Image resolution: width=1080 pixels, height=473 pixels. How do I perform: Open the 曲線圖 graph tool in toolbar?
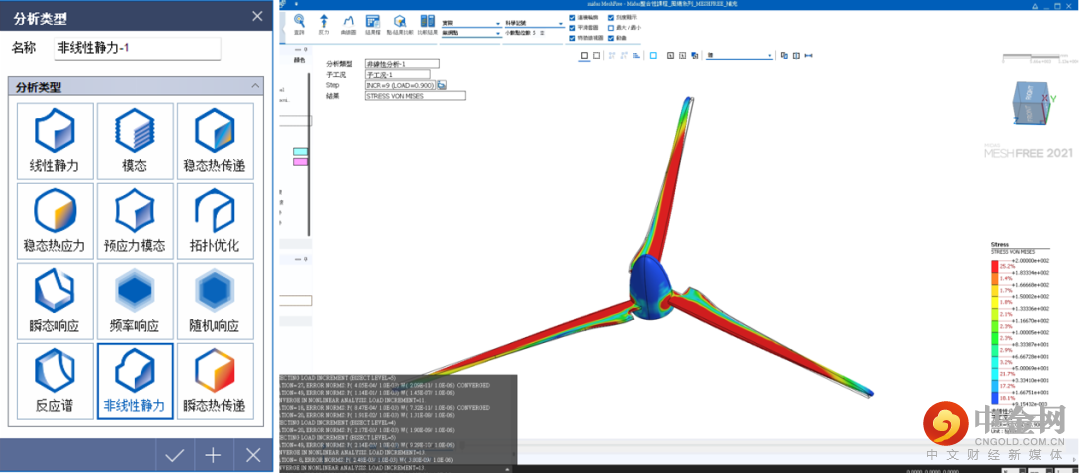[x=349, y=25]
